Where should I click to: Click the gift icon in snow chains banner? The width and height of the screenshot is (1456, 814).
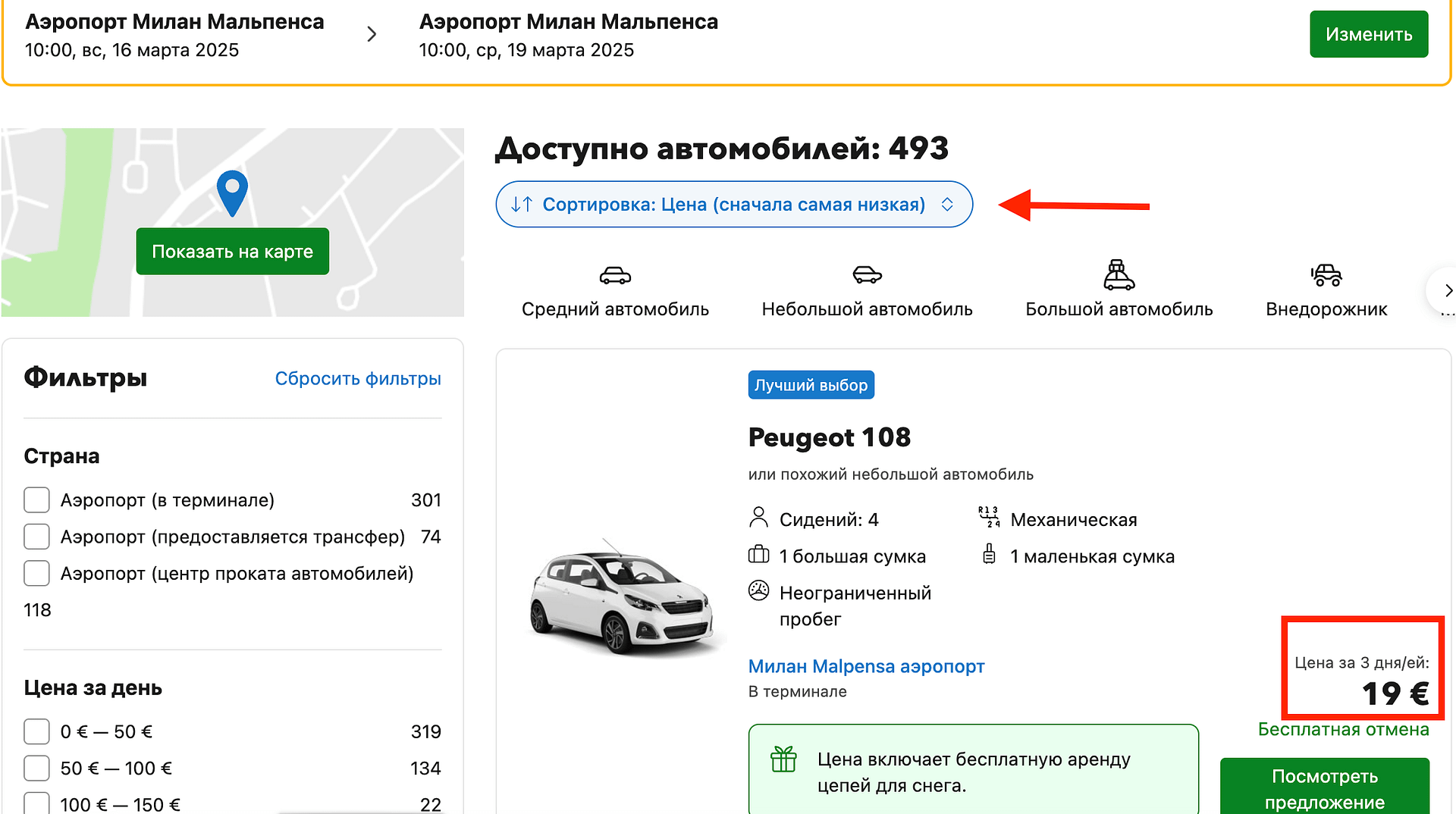783,759
